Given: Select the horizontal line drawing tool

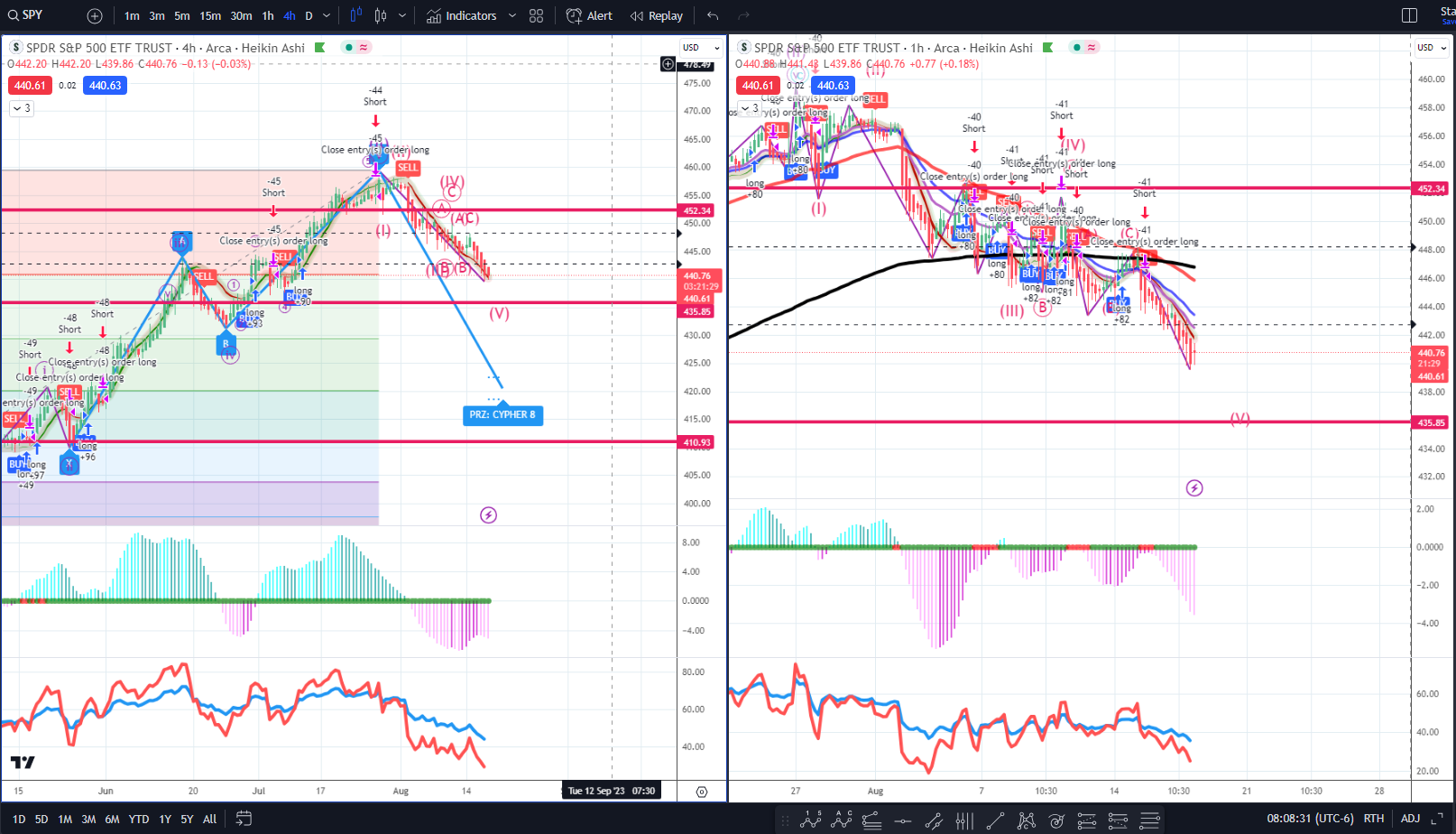Looking at the screenshot, I should click(903, 820).
